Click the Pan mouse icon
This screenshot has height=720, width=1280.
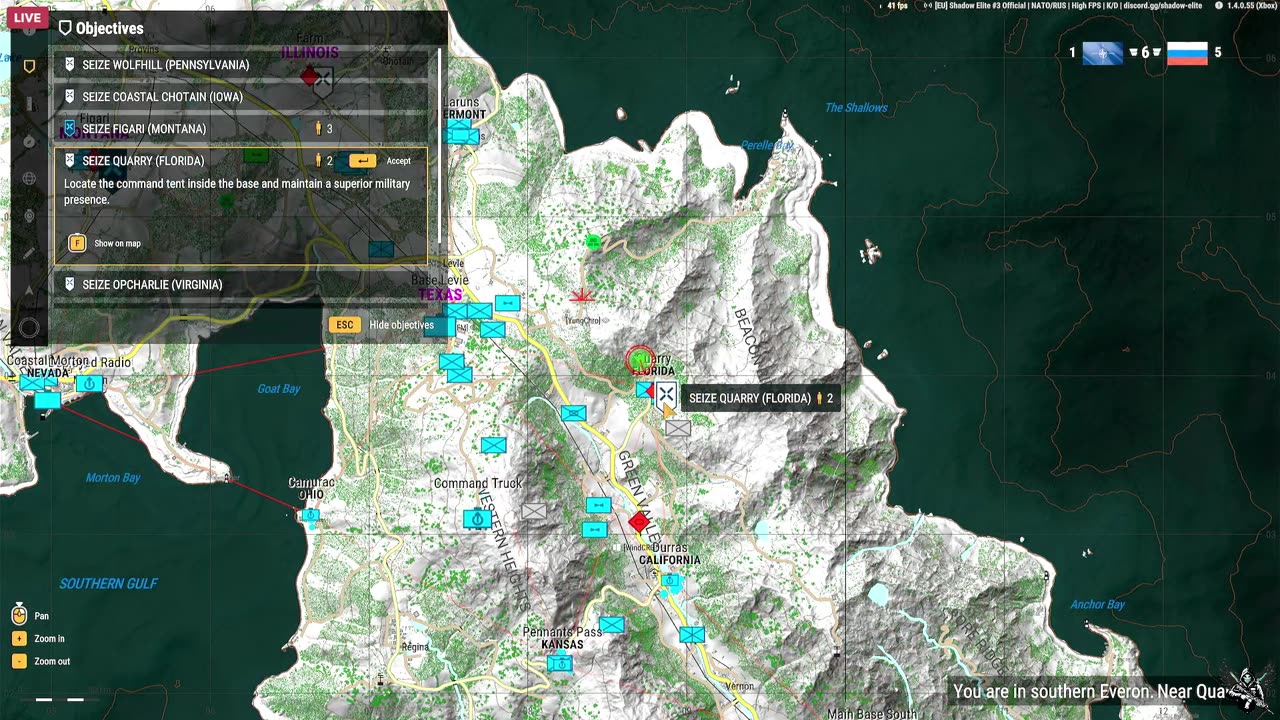19,614
